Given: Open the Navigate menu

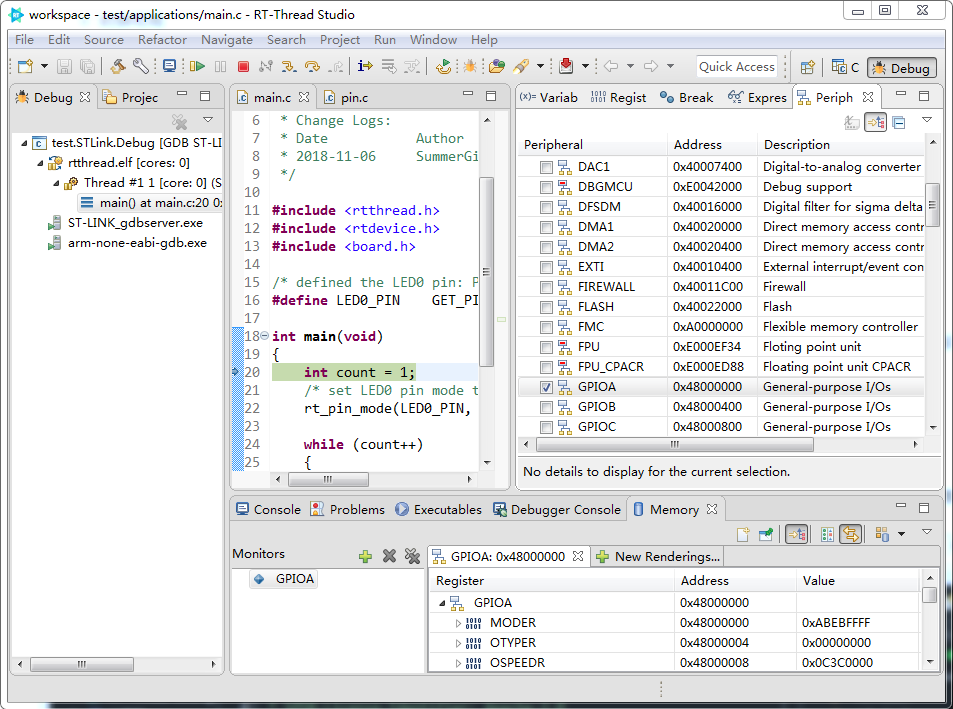Looking at the screenshot, I should coord(227,39).
